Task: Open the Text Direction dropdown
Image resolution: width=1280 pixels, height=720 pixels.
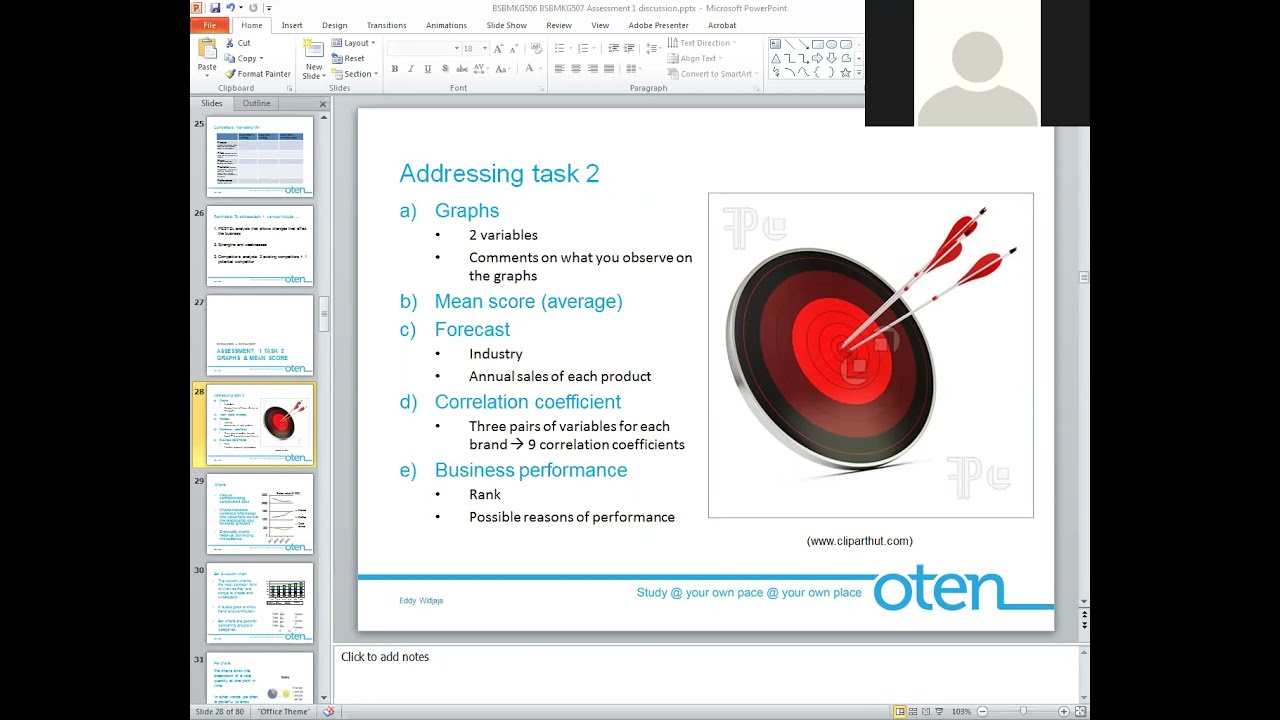Action: (702, 43)
